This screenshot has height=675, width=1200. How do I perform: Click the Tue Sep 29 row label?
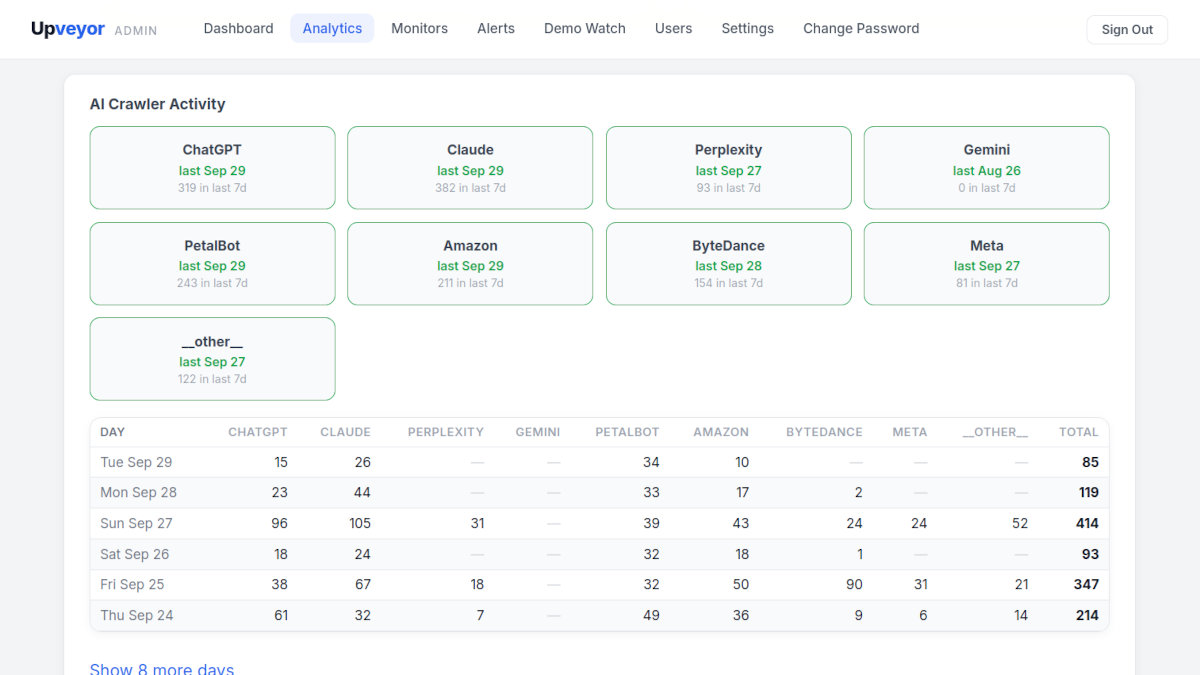136,462
